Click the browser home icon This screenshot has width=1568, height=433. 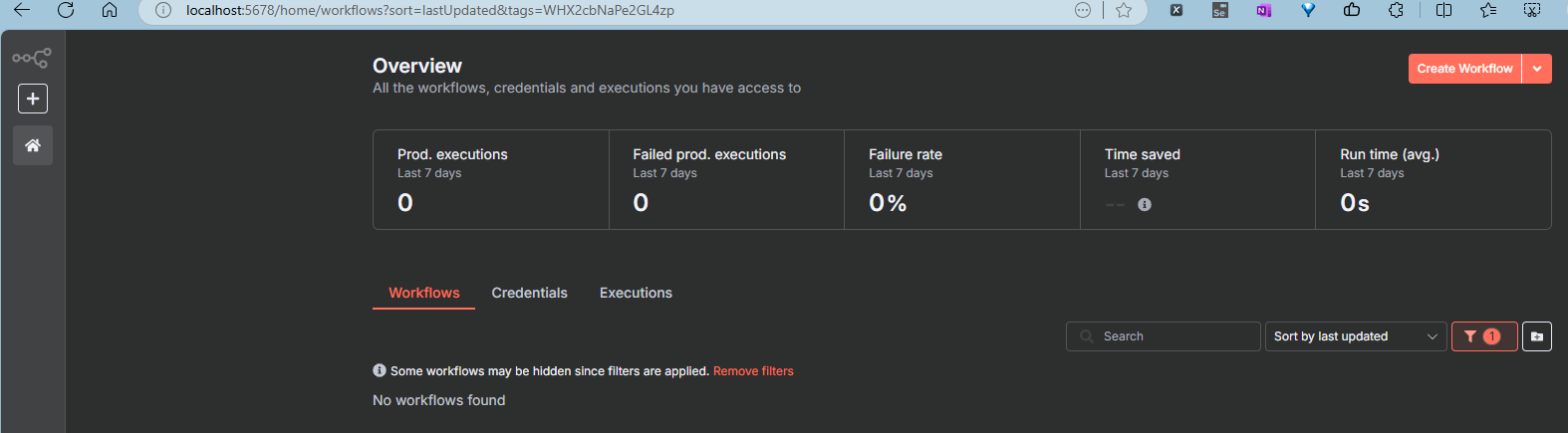pos(110,10)
